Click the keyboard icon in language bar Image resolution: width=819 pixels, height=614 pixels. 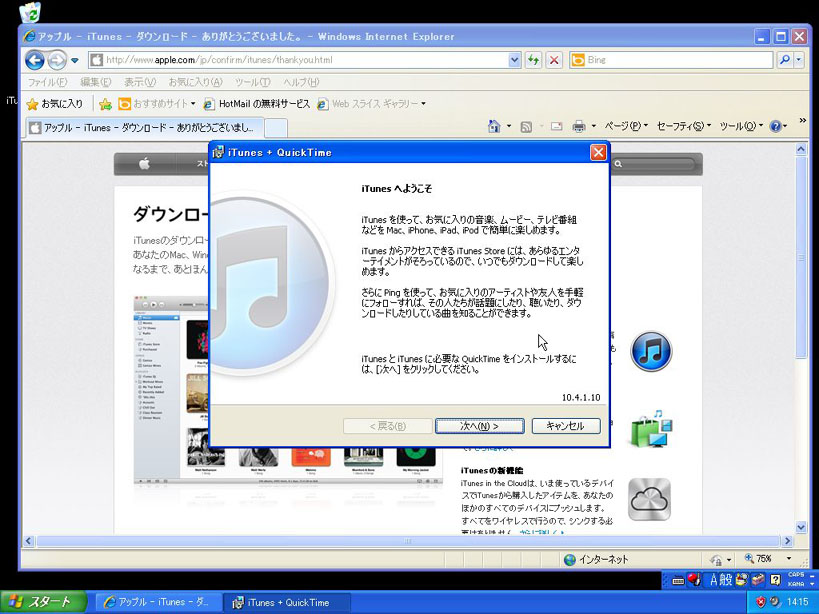click(x=678, y=580)
